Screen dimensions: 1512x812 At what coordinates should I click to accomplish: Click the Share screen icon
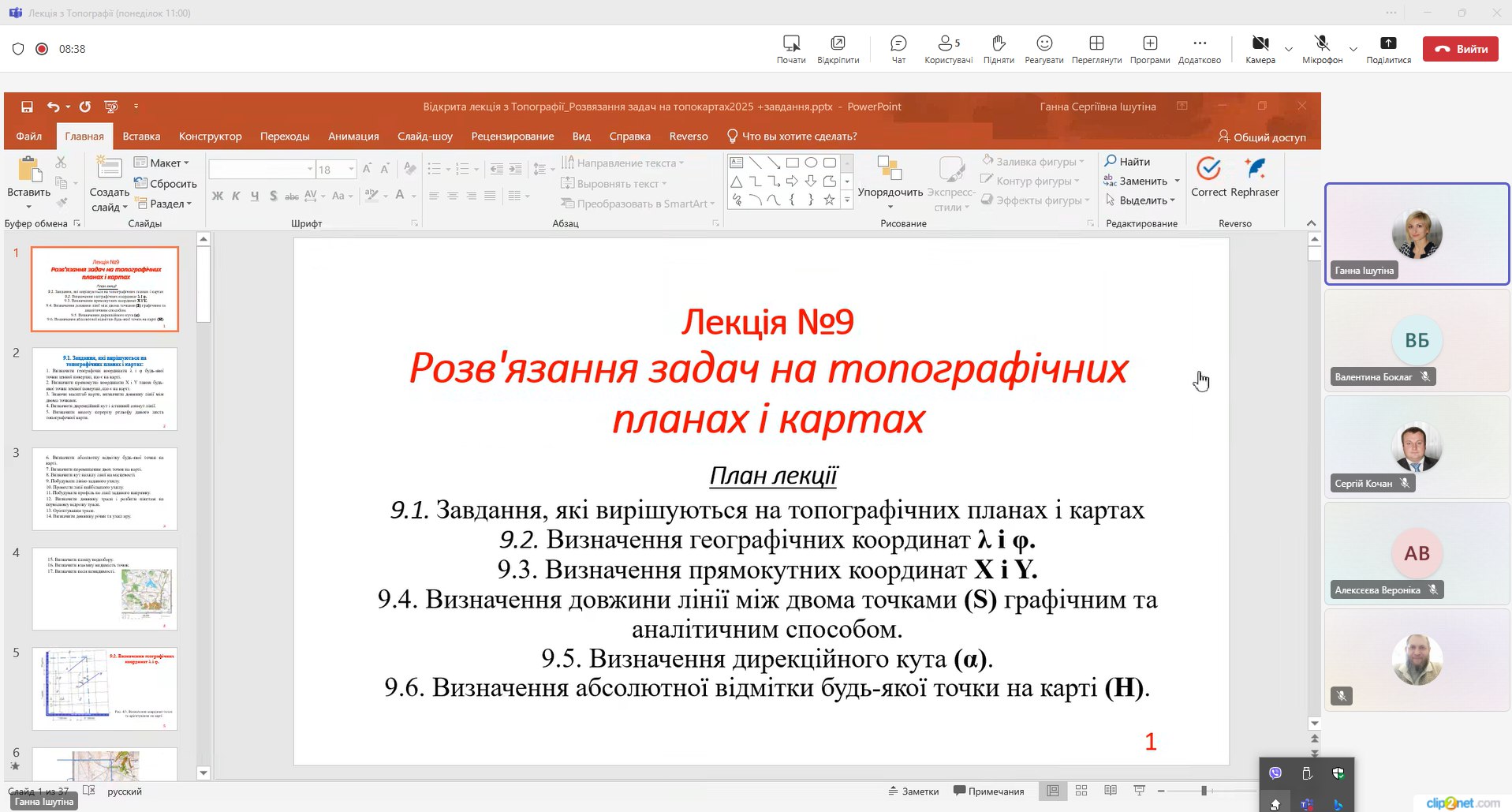click(1388, 48)
